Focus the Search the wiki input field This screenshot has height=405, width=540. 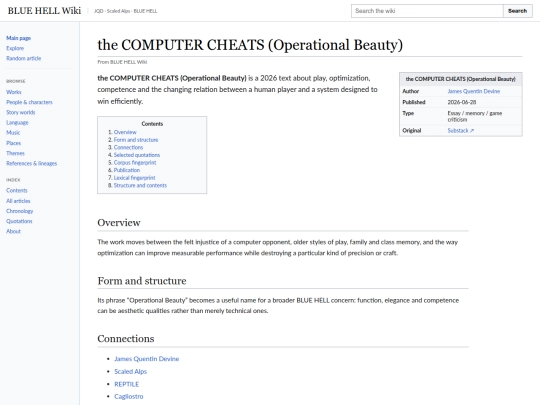click(427, 11)
